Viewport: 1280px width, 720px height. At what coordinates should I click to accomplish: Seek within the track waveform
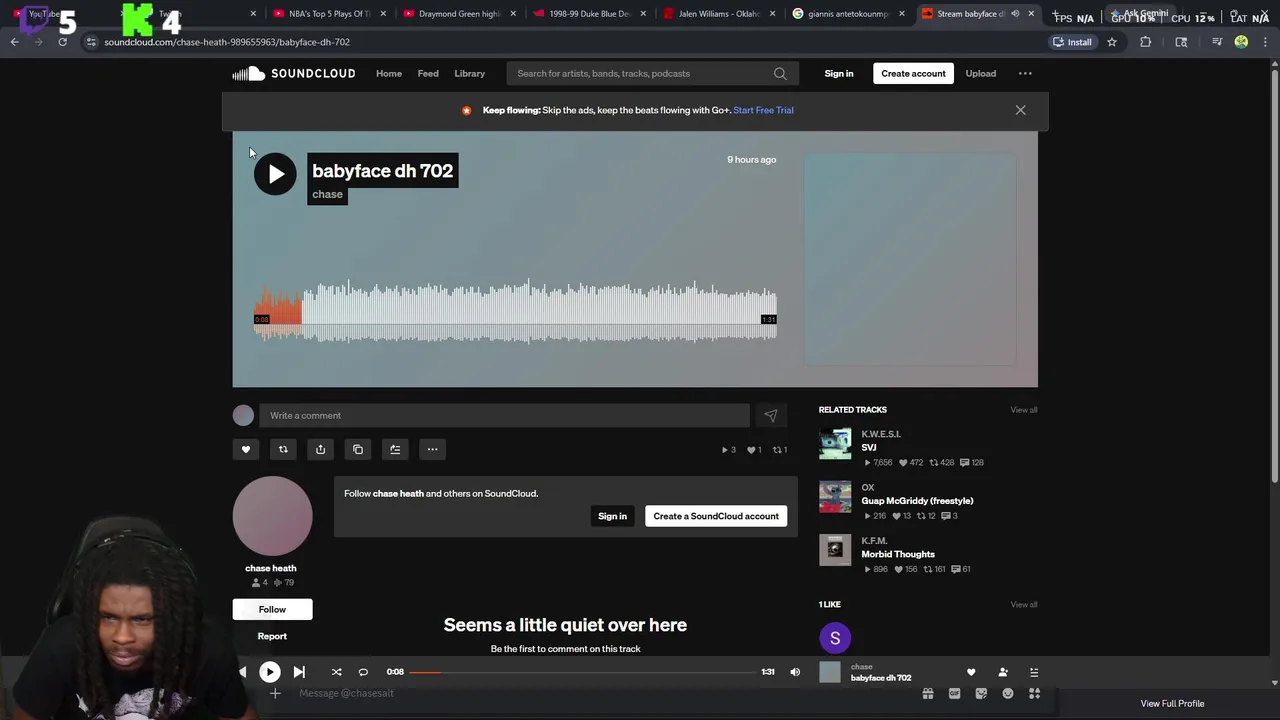pyautogui.click(x=515, y=312)
